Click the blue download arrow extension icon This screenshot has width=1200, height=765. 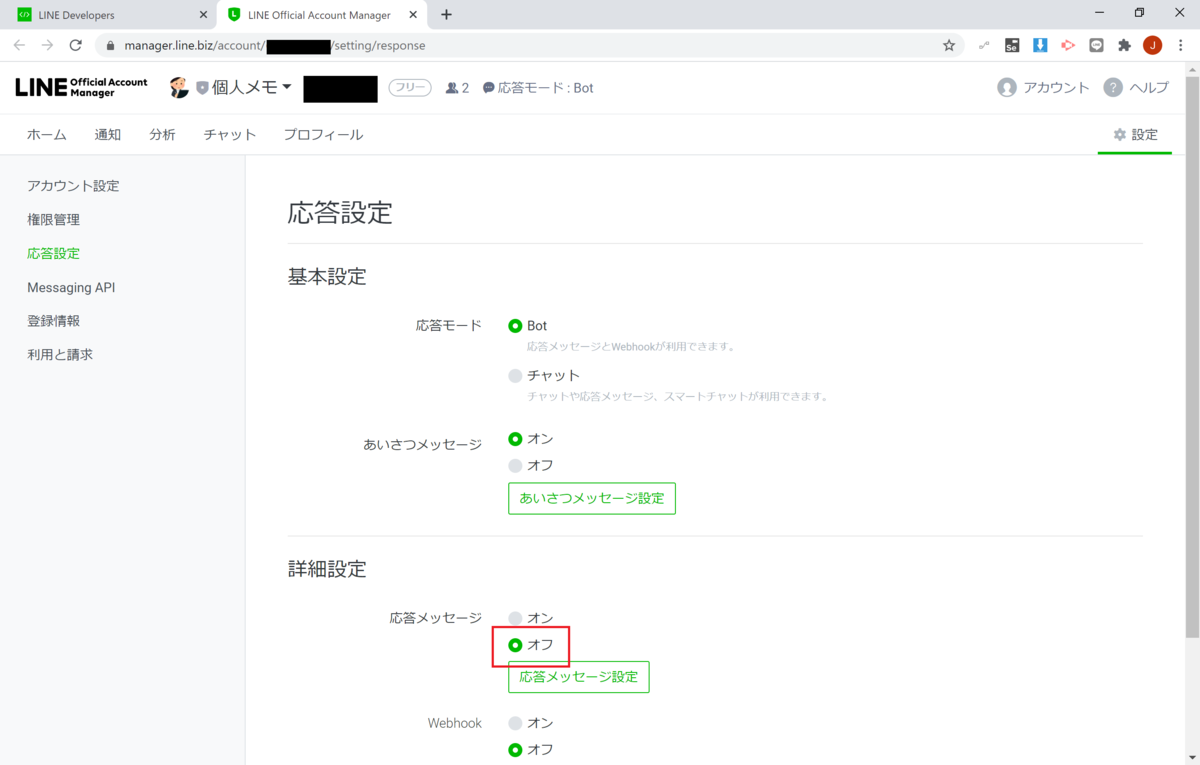(1040, 45)
